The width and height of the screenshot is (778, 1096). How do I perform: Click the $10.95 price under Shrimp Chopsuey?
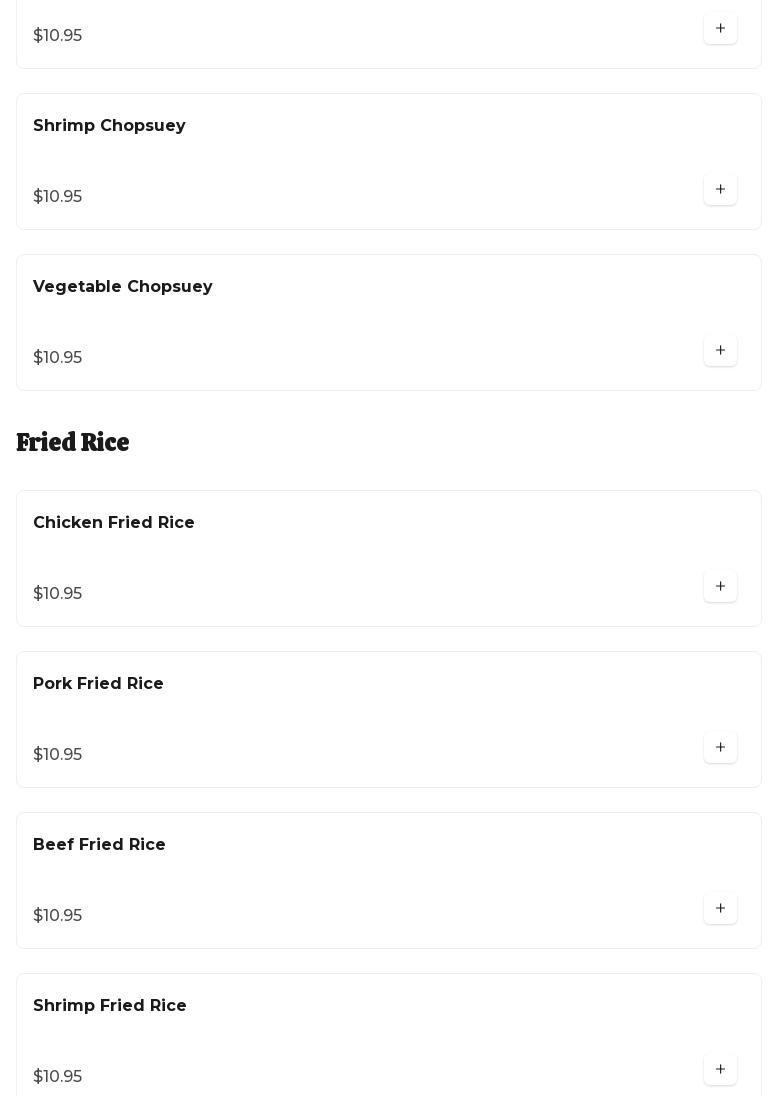[58, 197]
